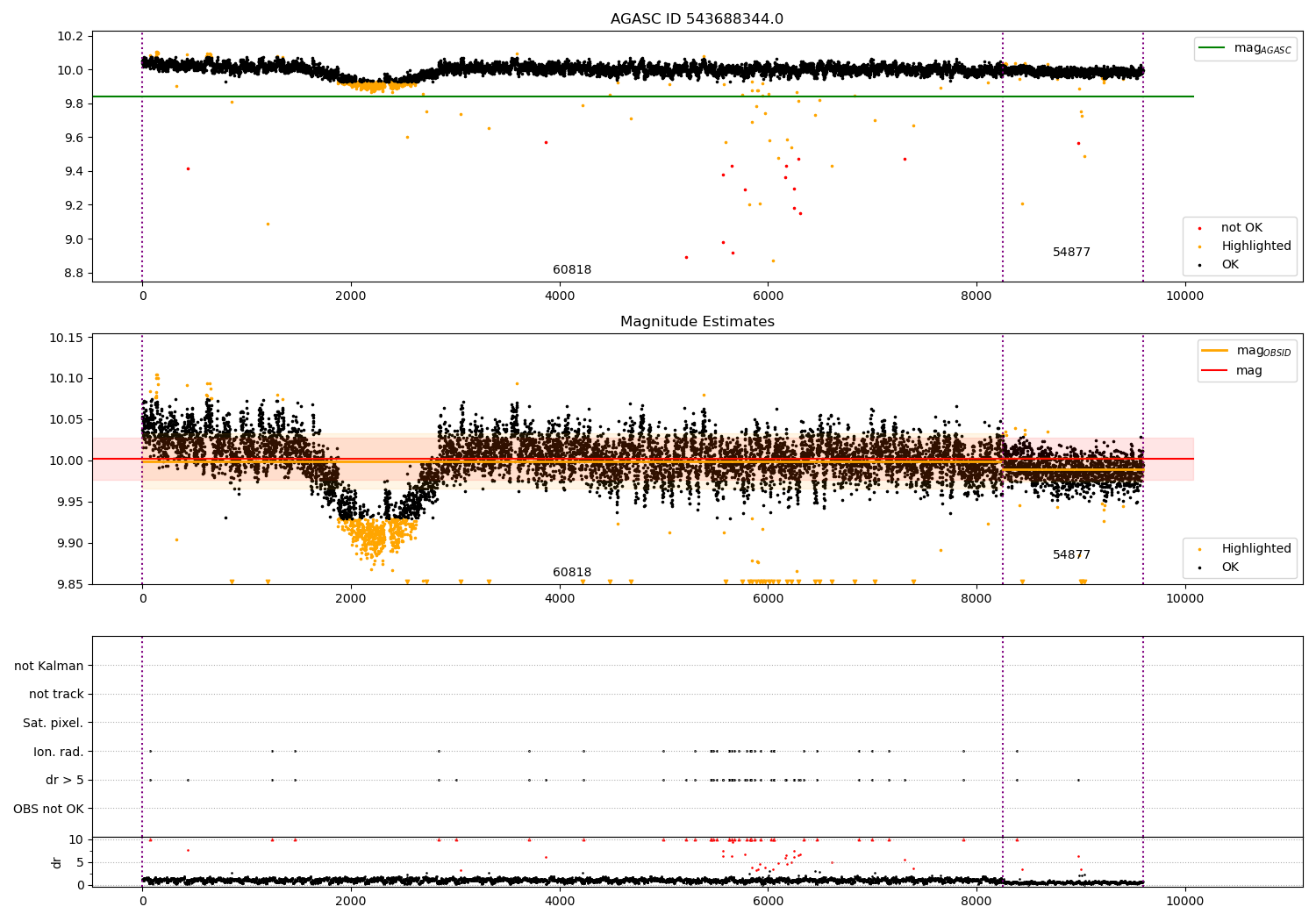
Task: Click the 4000 x-tick under the Magnitude Estimates plot
Action: point(560,598)
